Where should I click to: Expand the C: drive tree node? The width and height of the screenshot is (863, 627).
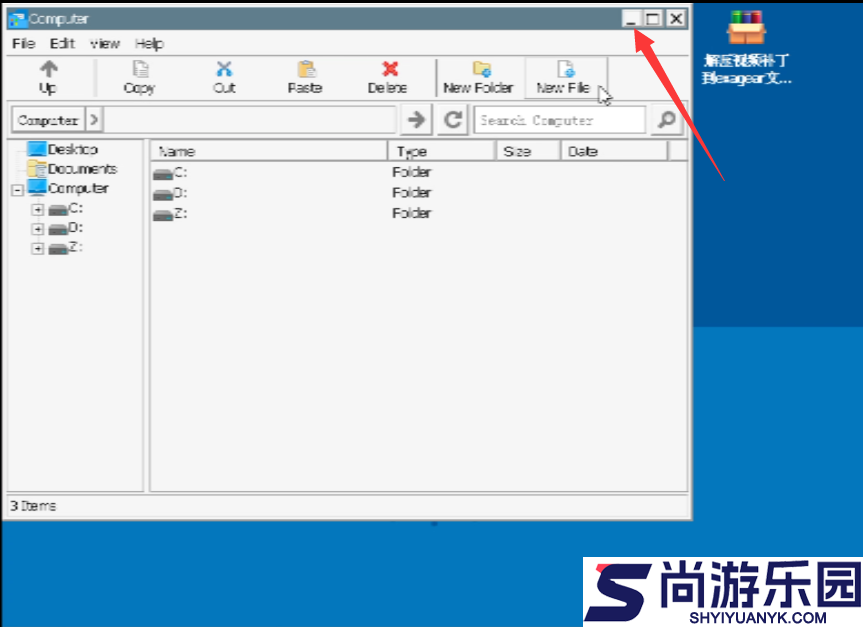click(38, 209)
